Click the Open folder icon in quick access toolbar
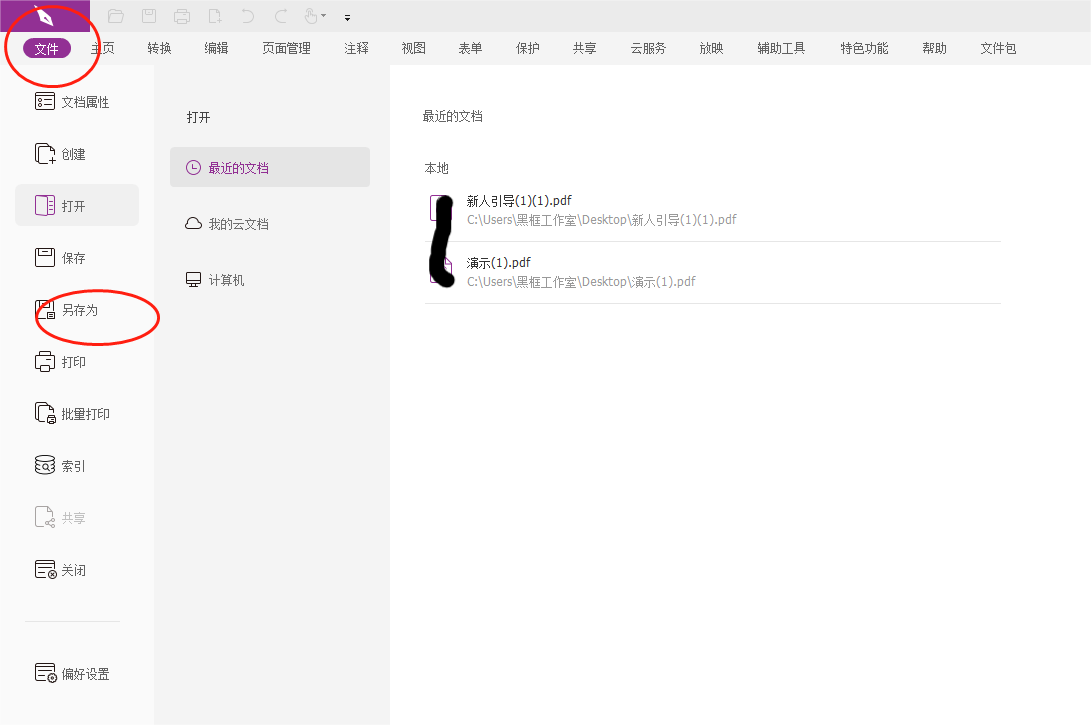The width and height of the screenshot is (1091, 725). coord(116,16)
